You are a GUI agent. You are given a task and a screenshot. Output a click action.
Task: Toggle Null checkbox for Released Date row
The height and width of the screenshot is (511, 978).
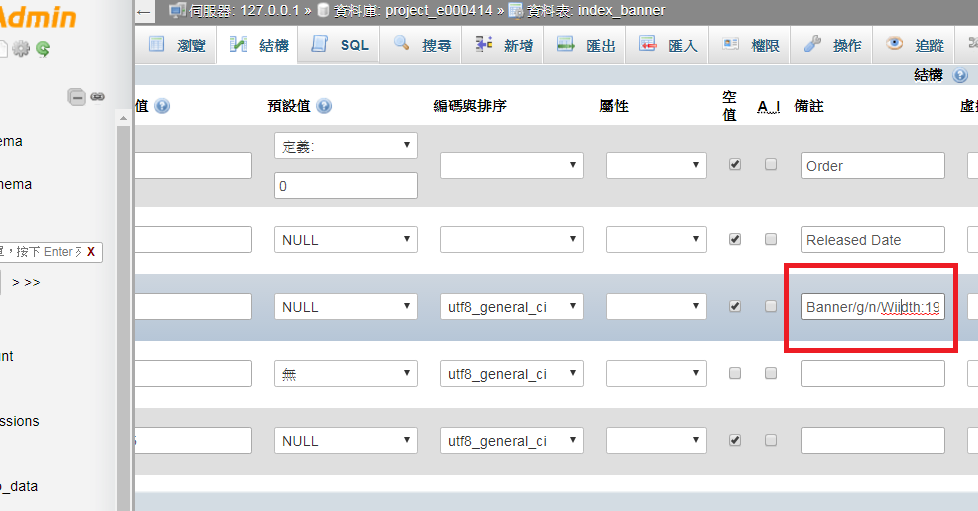pos(735,240)
